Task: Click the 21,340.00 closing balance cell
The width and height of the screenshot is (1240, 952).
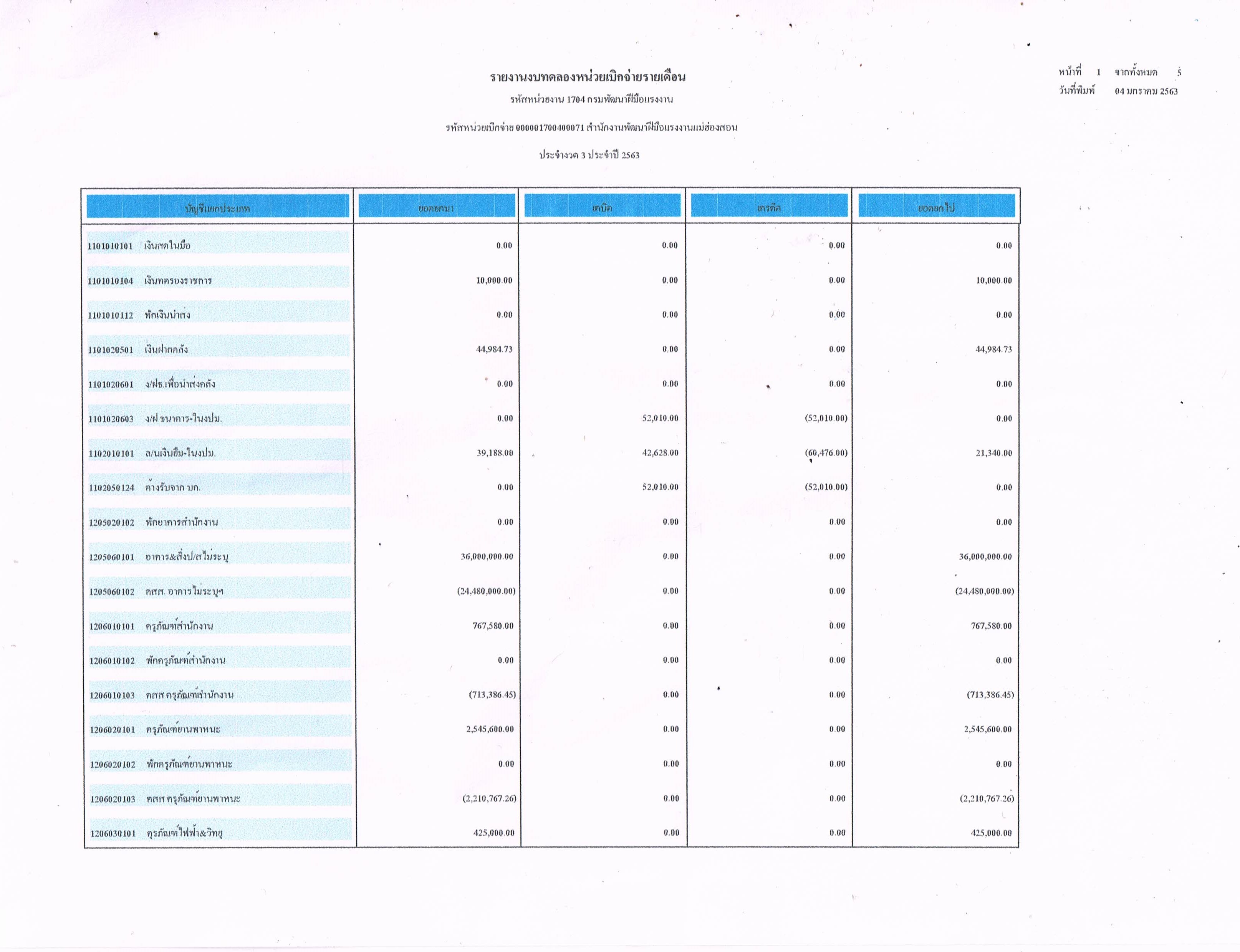Action: (x=993, y=453)
